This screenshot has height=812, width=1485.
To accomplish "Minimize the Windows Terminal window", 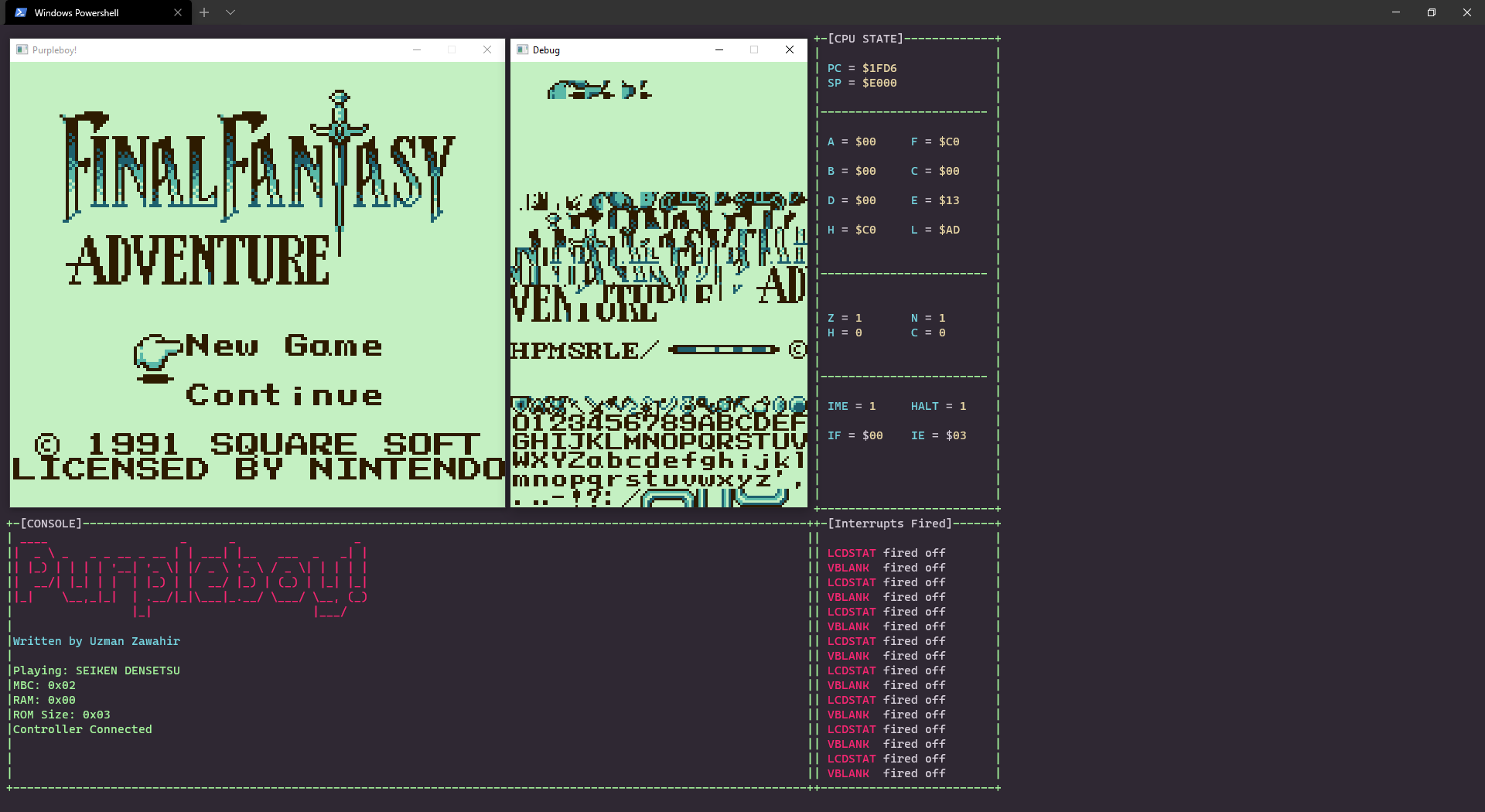I will [1396, 12].
